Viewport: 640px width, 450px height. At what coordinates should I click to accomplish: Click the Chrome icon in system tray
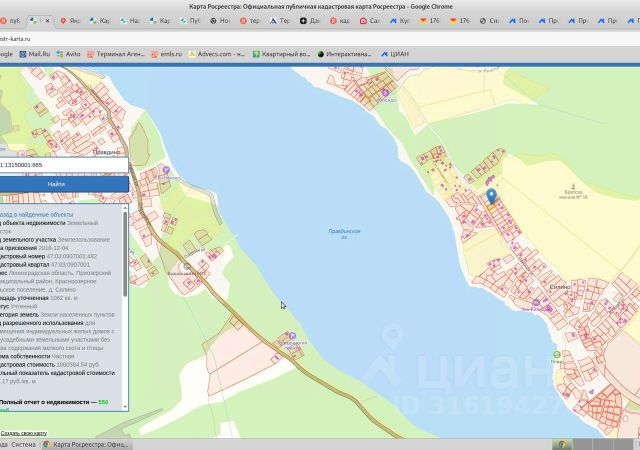click(x=562, y=444)
